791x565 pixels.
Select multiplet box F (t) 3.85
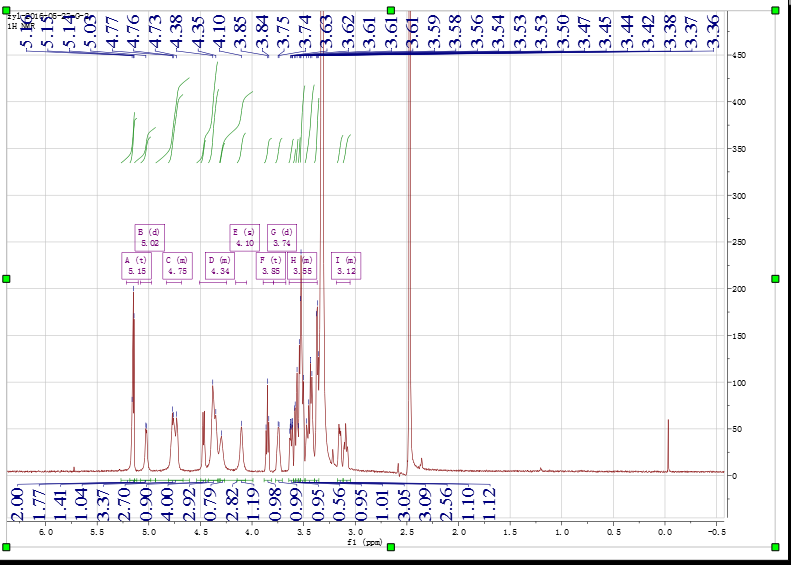click(x=271, y=266)
